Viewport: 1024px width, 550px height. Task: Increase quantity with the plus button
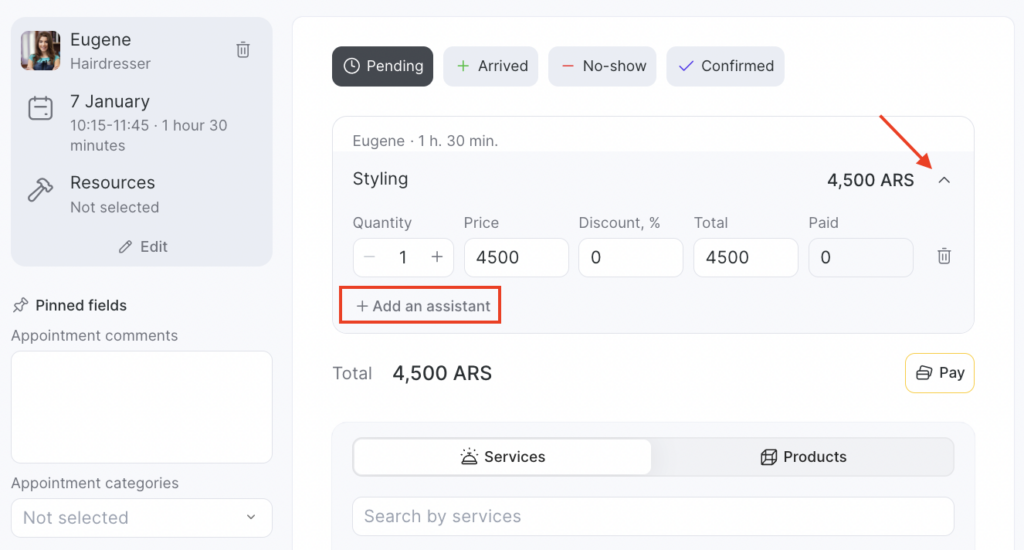pyautogui.click(x=437, y=257)
